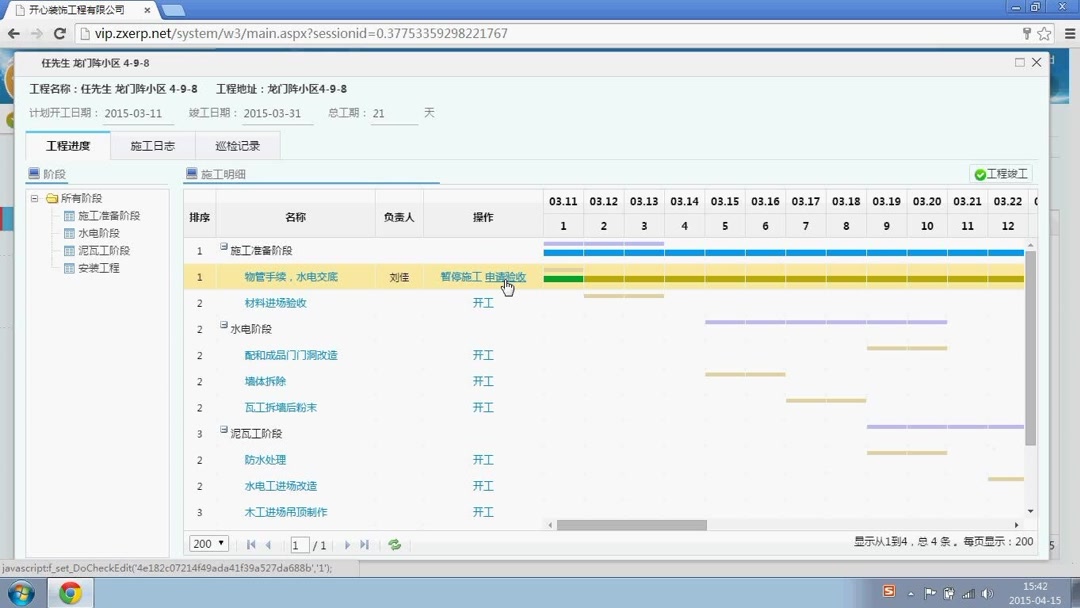Viewport: 1080px width, 608px height.
Task: Click the page number input field
Action: 301,544
